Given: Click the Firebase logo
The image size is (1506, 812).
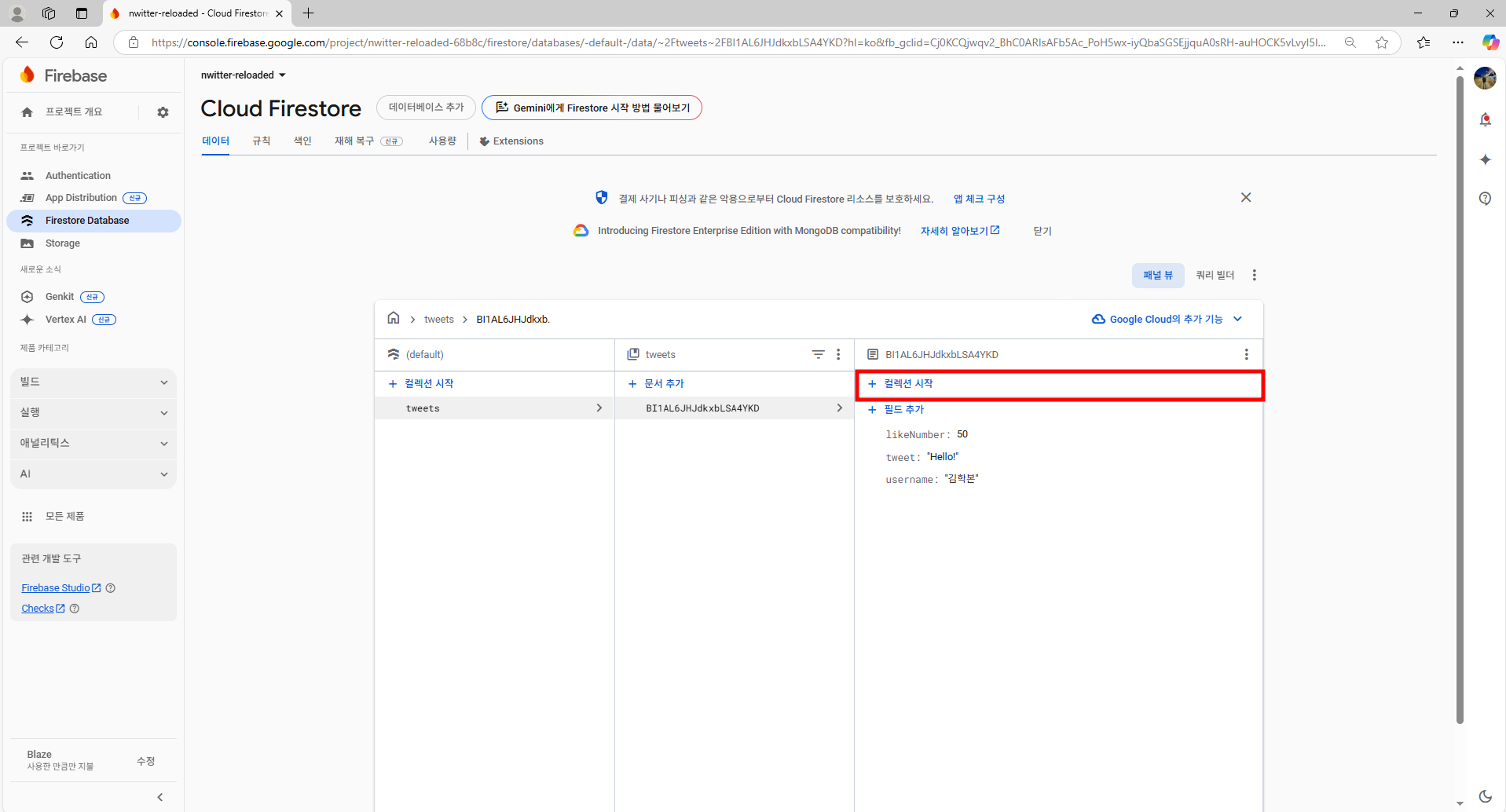Looking at the screenshot, I should pos(64,75).
